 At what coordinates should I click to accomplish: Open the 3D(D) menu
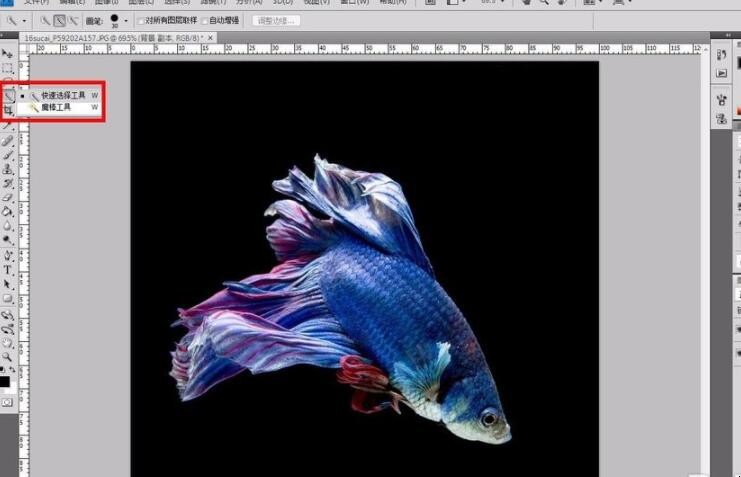(x=283, y=2)
